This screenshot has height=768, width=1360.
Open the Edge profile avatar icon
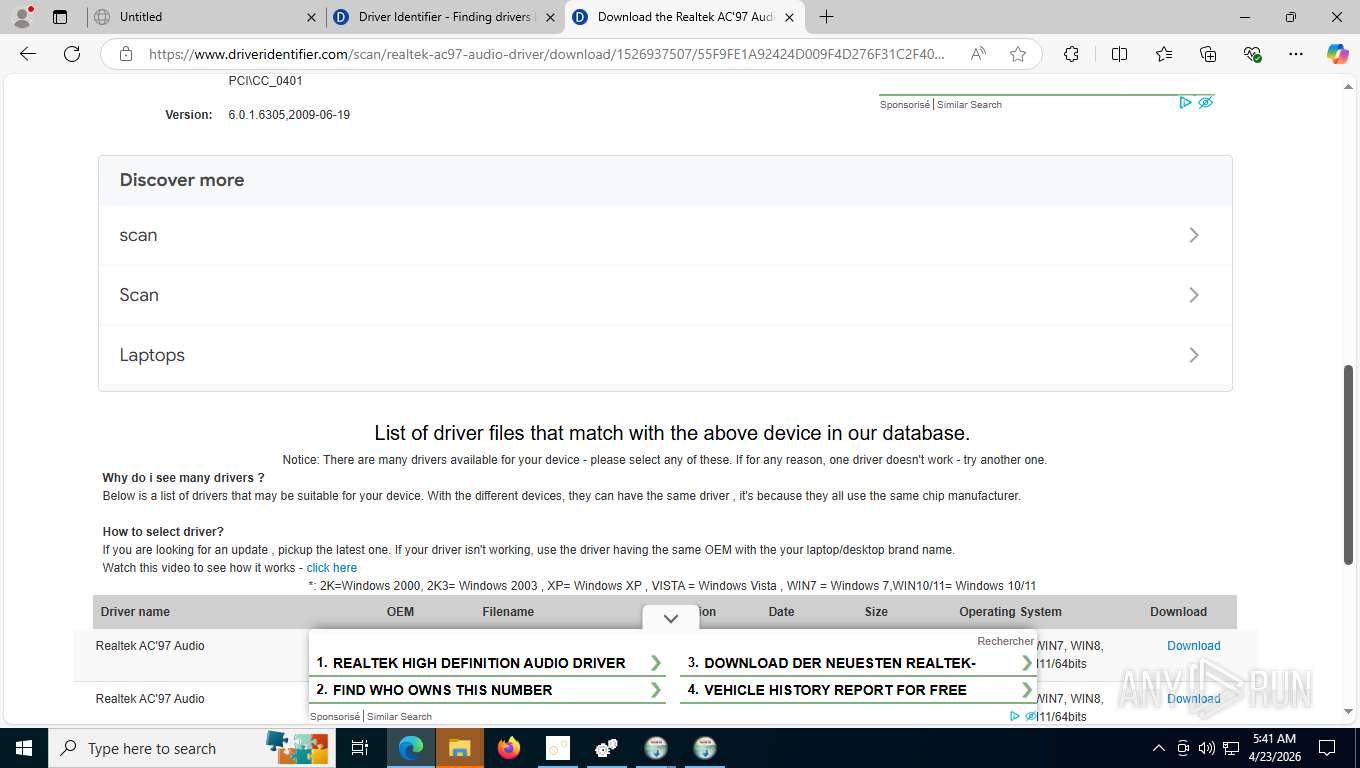(x=22, y=17)
